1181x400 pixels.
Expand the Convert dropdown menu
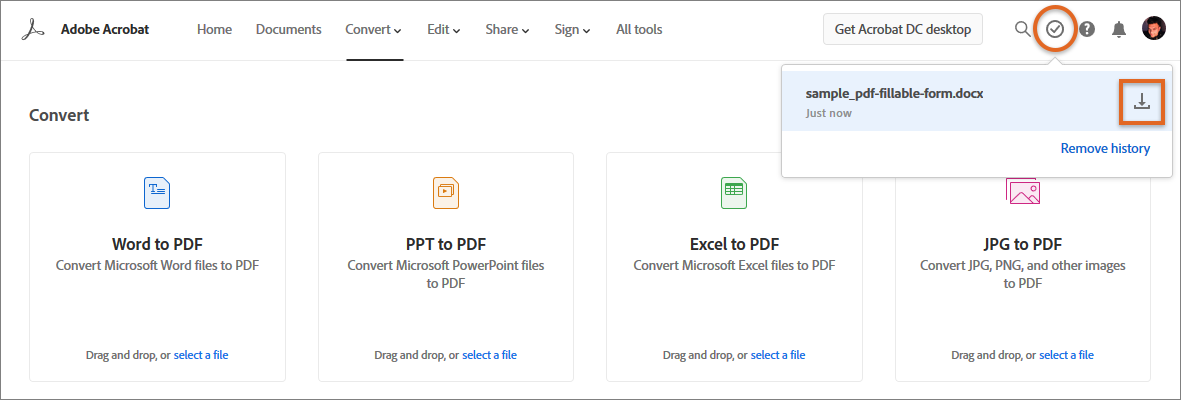[x=374, y=29]
